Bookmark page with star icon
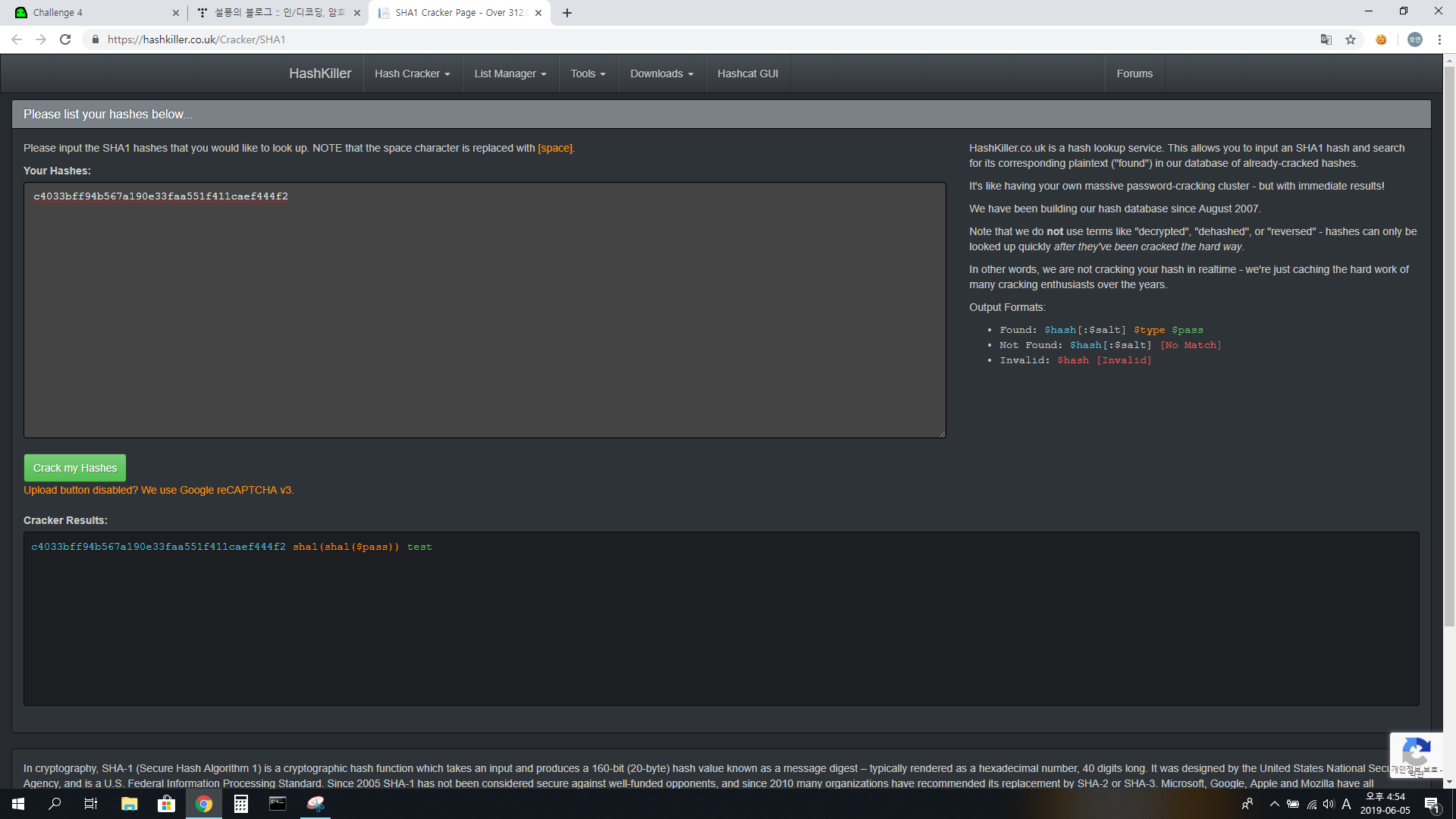The width and height of the screenshot is (1456, 819). click(x=1351, y=39)
